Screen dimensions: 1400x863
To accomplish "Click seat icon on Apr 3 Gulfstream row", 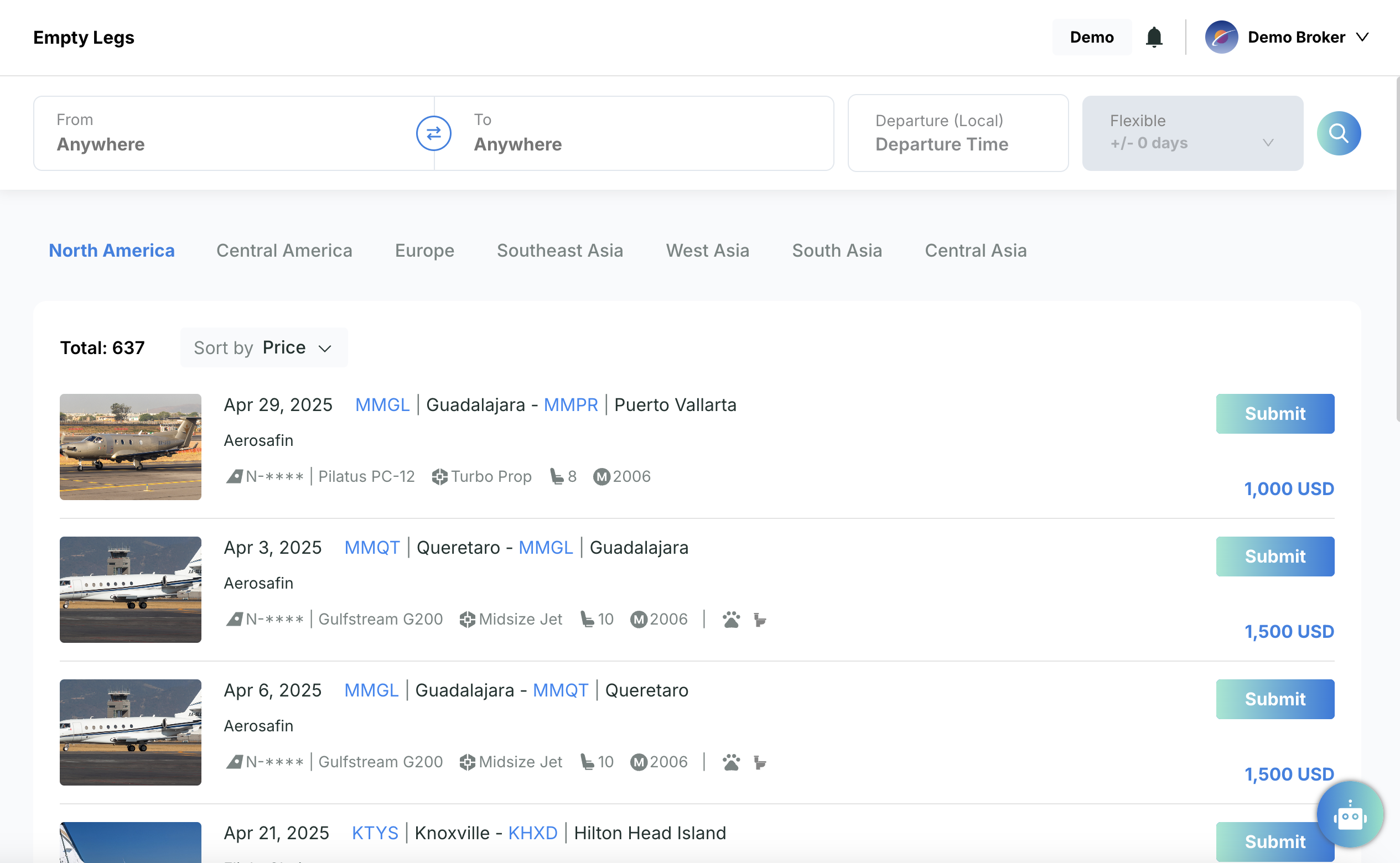I will (x=587, y=619).
